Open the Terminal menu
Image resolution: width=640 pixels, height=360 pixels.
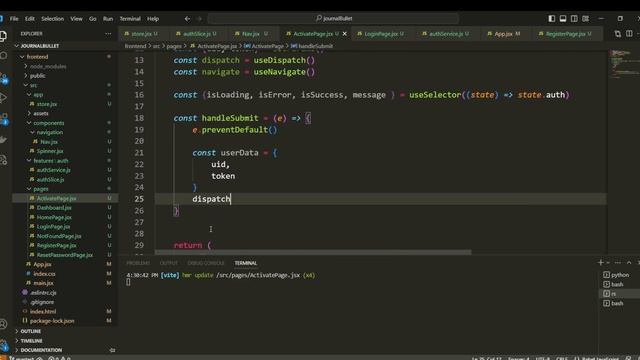(130, 19)
